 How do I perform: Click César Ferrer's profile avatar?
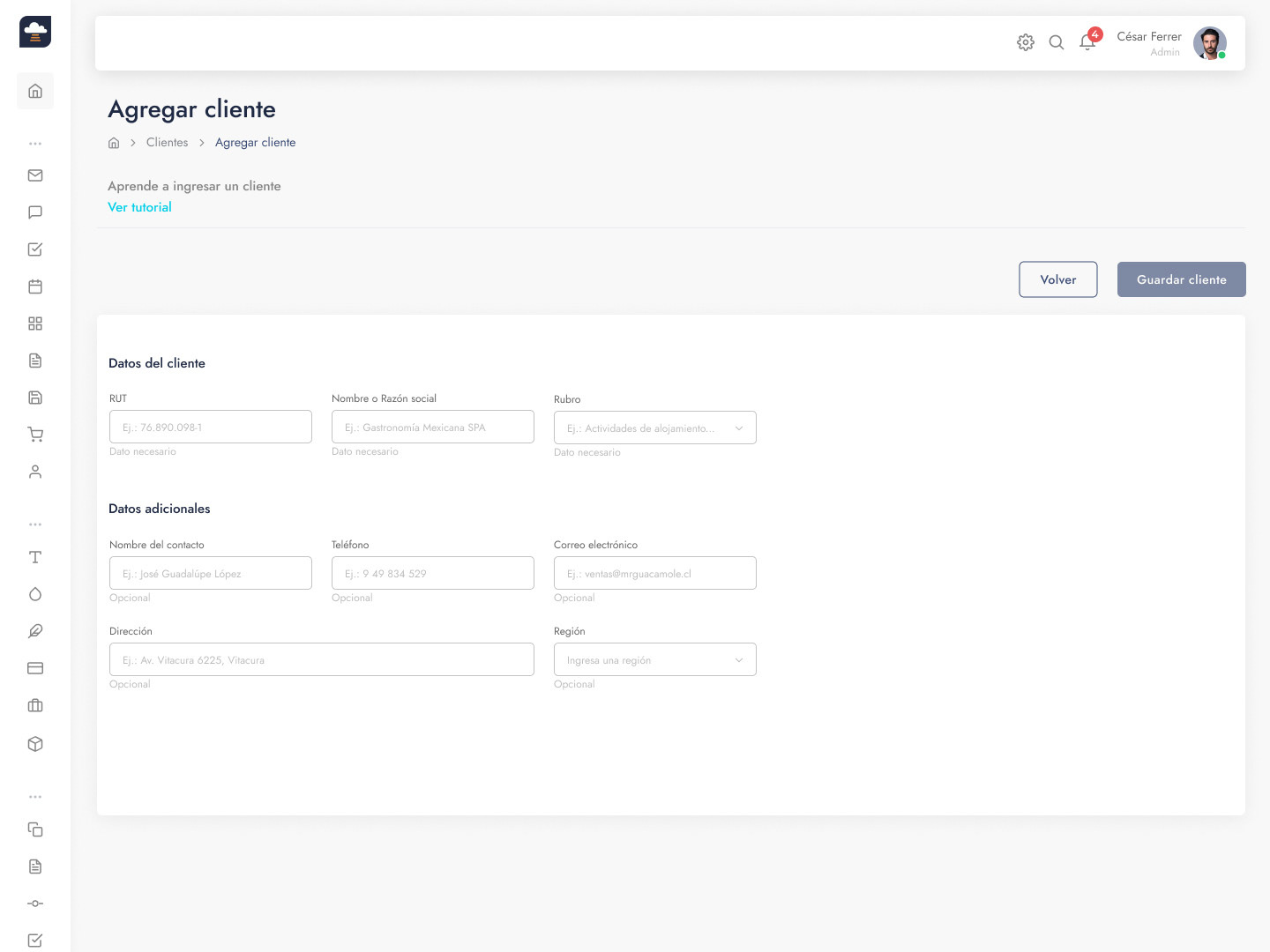(1210, 43)
